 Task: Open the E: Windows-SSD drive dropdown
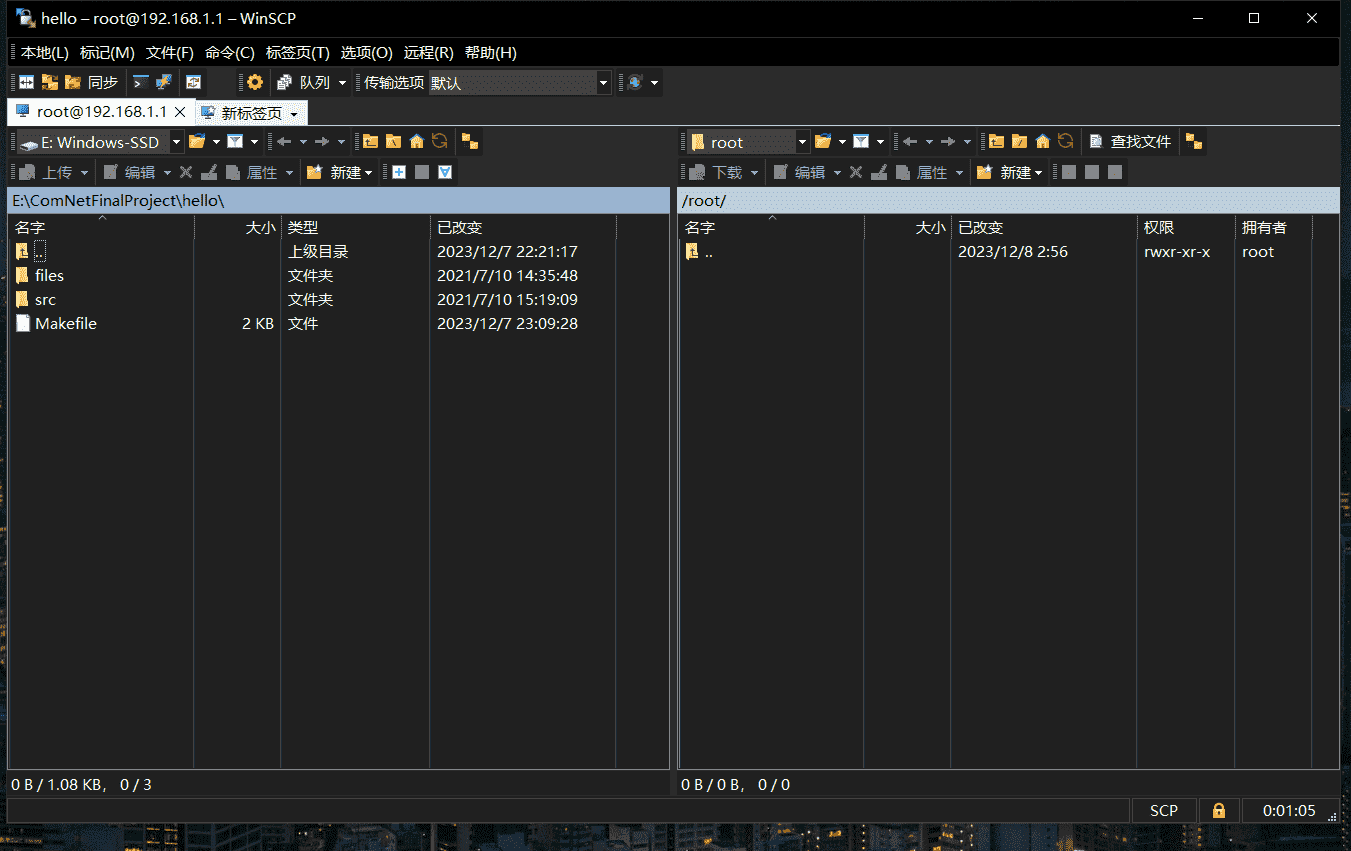(x=177, y=142)
